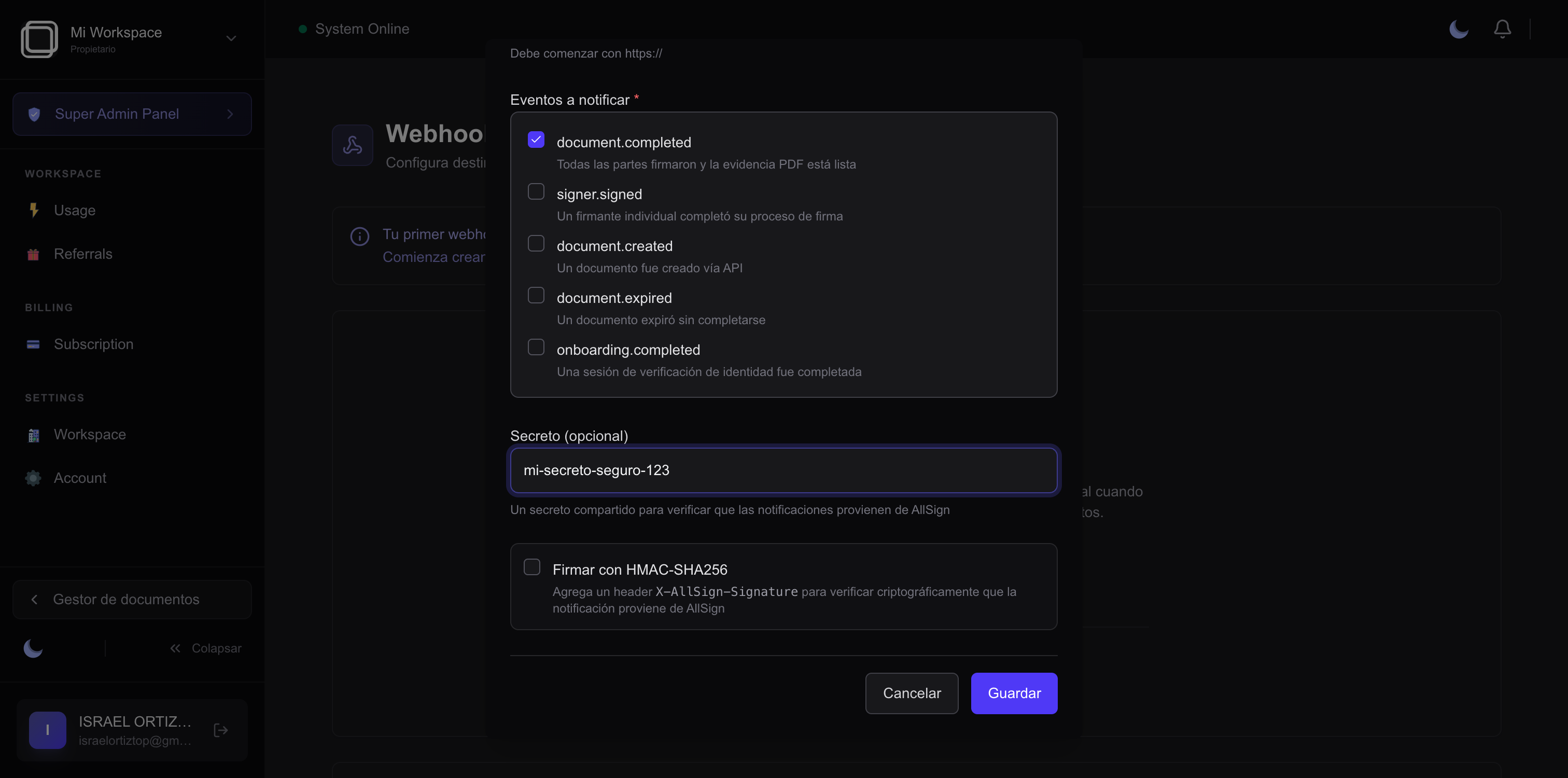This screenshot has width=1568, height=778.
Task: Expand the Mi Workspace switcher dropdown
Action: click(x=231, y=38)
